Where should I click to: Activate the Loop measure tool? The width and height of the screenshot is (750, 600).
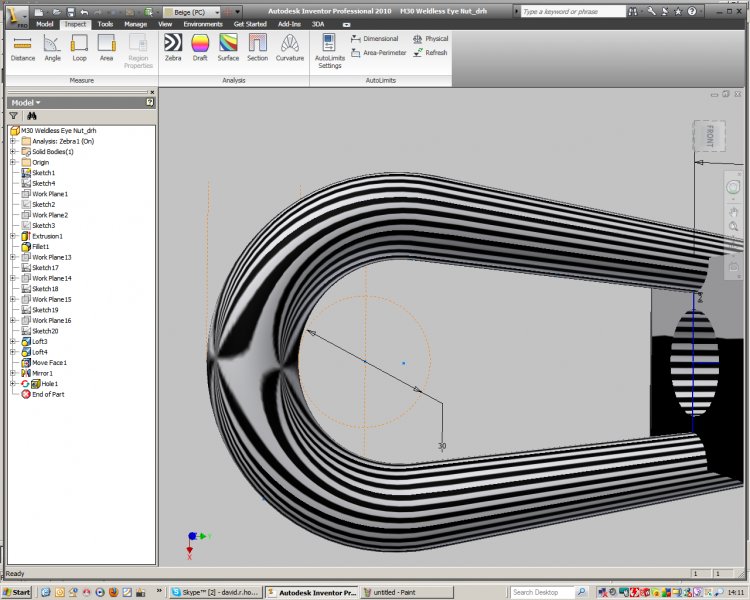coord(79,47)
